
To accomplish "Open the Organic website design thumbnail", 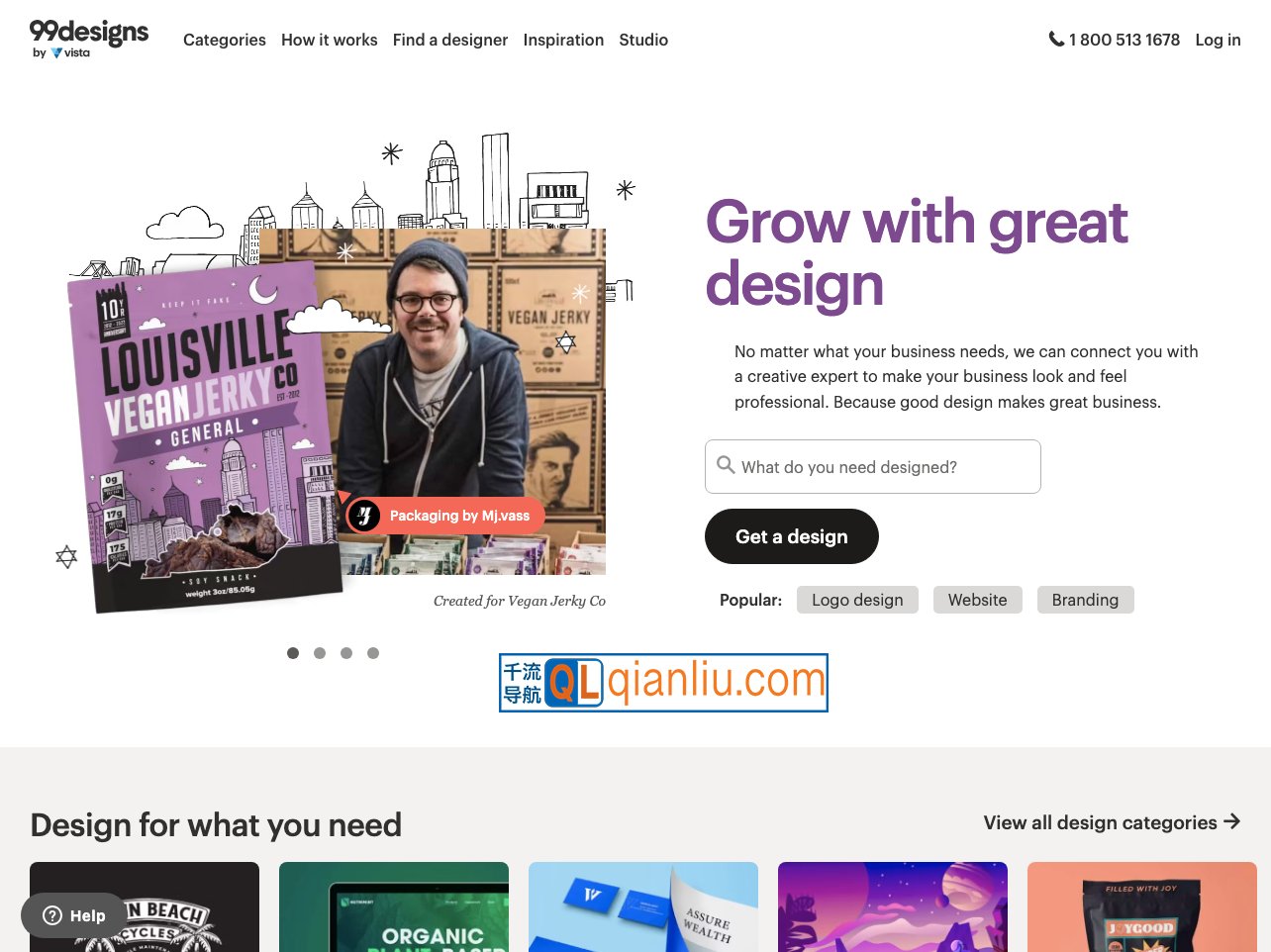I will [394, 906].
